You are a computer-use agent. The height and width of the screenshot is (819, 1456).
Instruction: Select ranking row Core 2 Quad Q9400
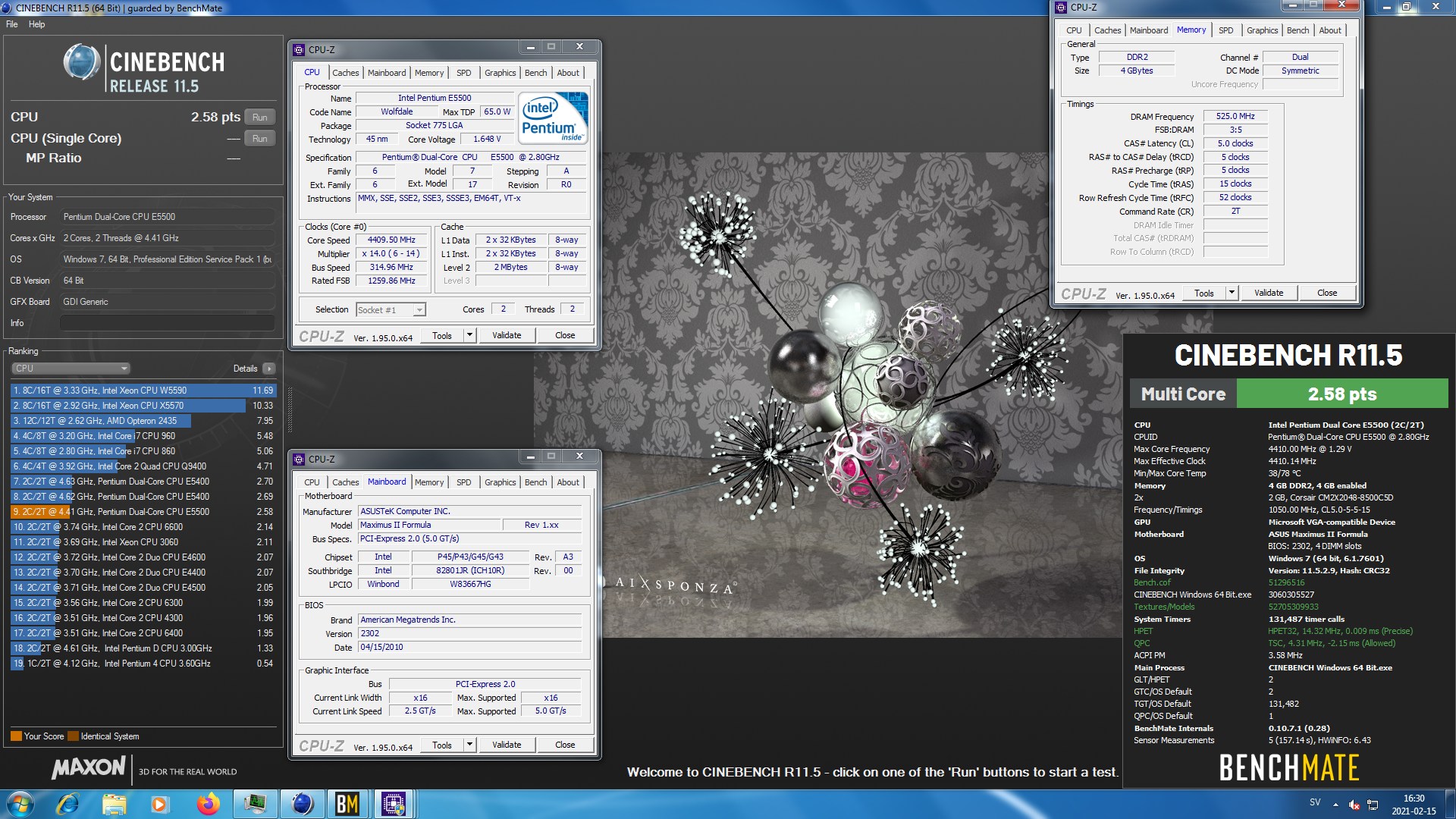click(143, 466)
